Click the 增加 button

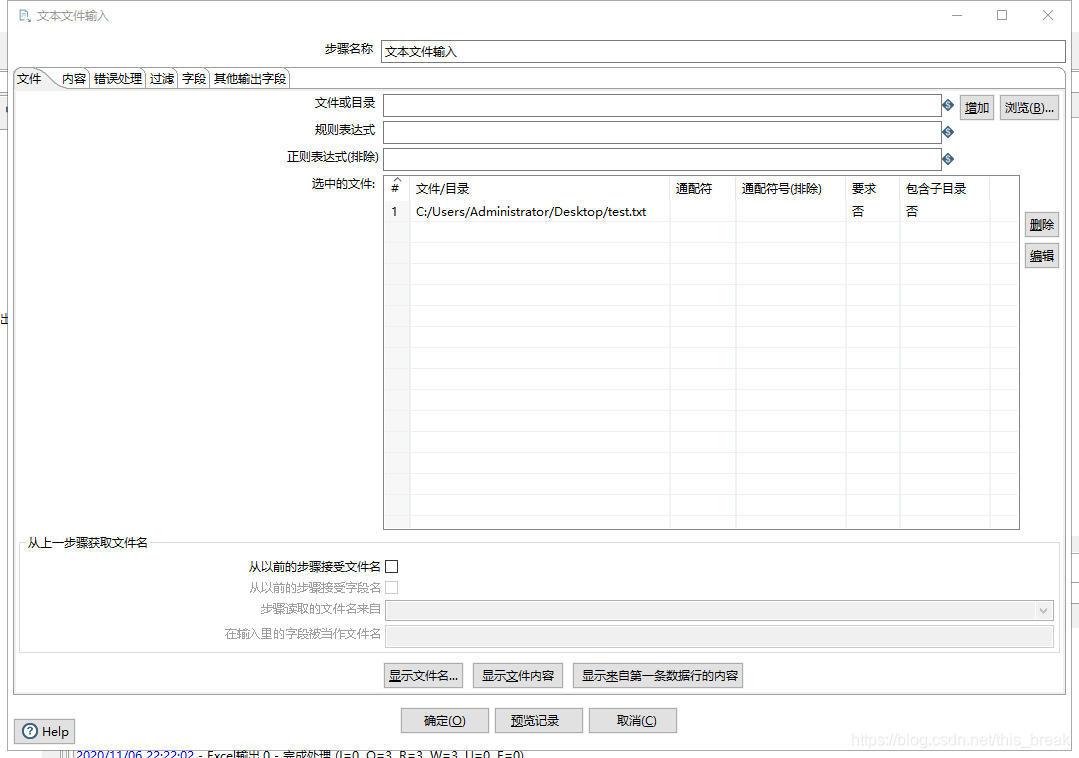[976, 107]
